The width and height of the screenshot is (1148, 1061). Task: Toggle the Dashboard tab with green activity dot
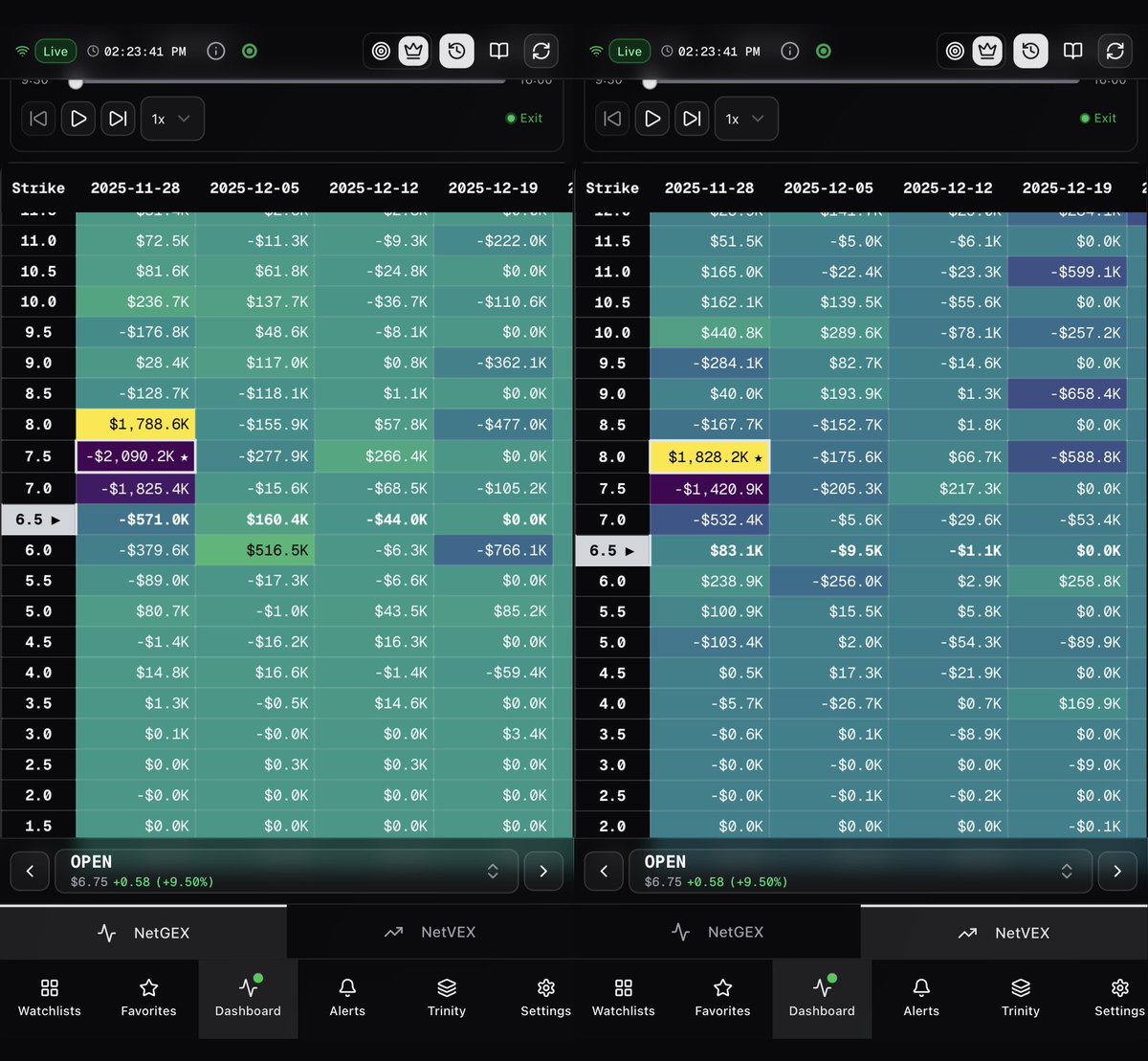[247, 998]
